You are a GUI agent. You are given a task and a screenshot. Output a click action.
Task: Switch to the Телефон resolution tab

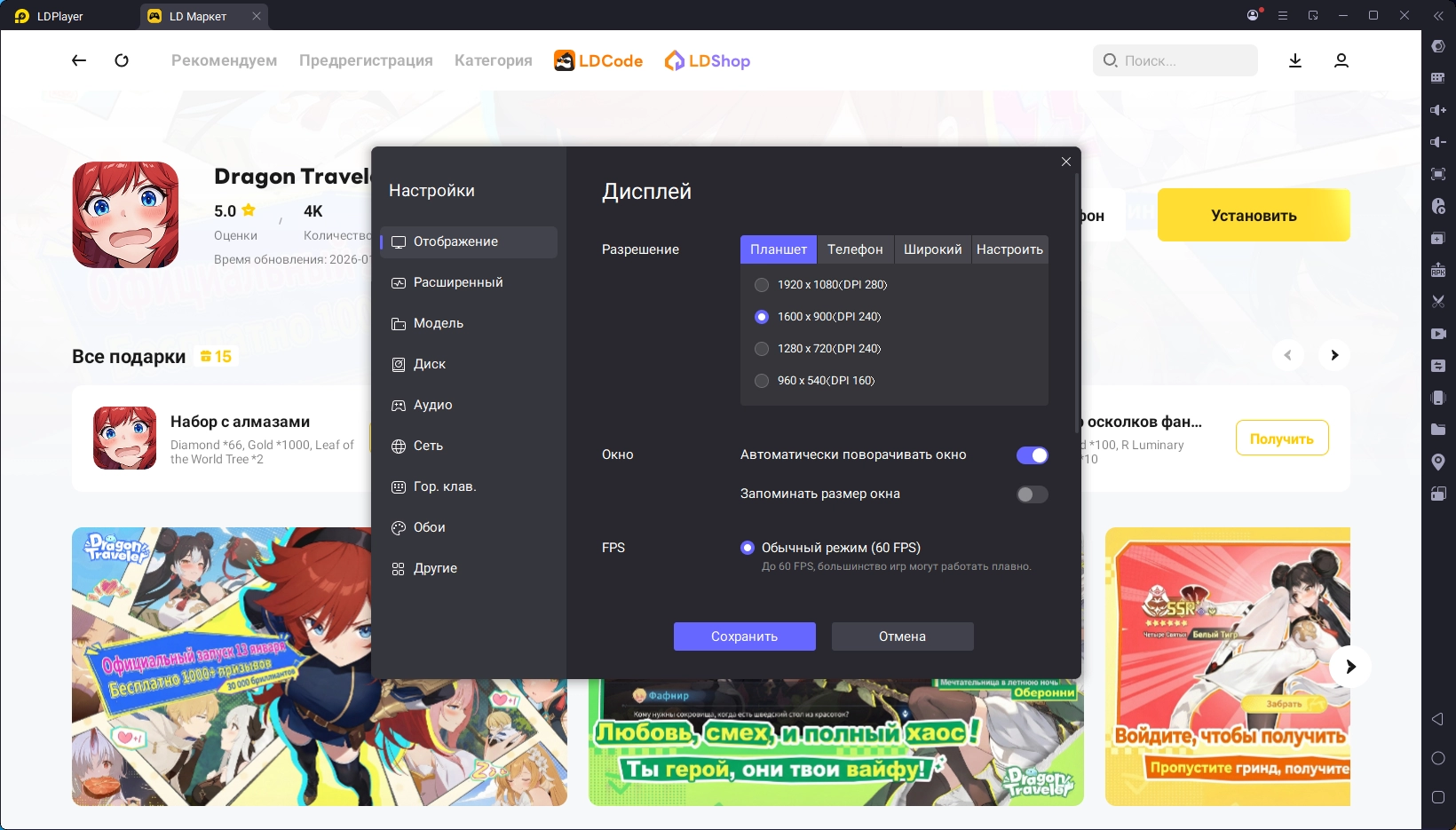pyautogui.click(x=855, y=249)
